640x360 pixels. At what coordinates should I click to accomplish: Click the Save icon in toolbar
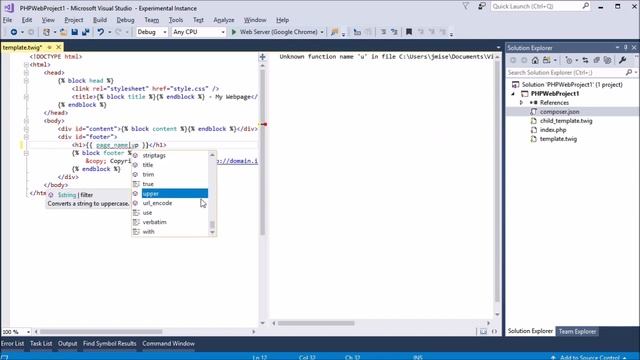coord(74,32)
